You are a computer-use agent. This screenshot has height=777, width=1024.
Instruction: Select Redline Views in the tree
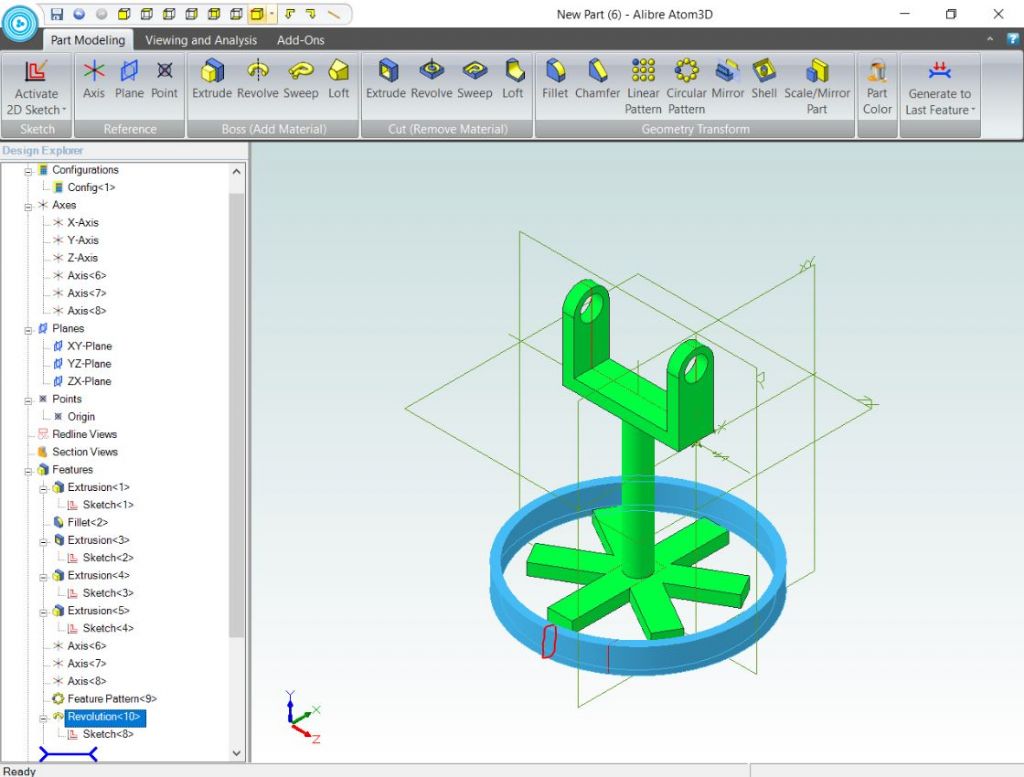tap(84, 434)
